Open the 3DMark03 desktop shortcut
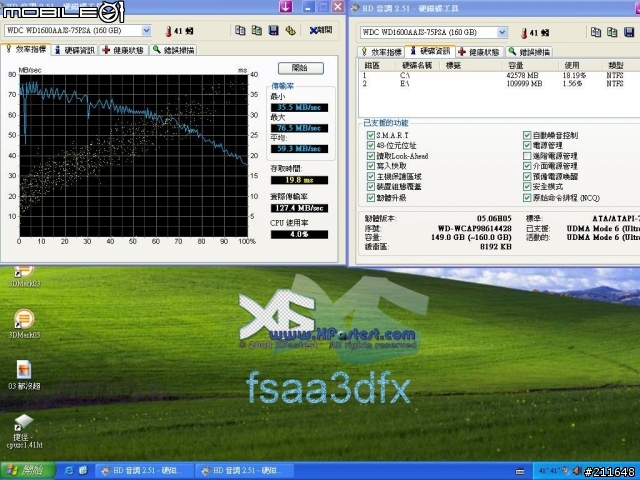Image resolution: width=640 pixels, height=480 pixels. point(24,276)
